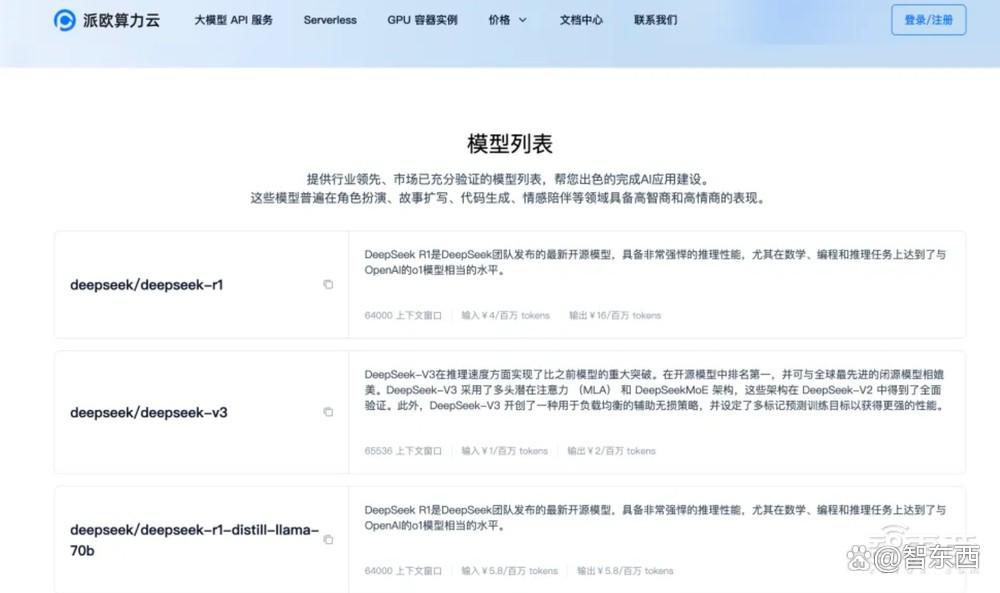The height and width of the screenshot is (593, 1000).
Task: Copy the deepseek-r1-distill-llama-70b model name
Action: click(328, 539)
